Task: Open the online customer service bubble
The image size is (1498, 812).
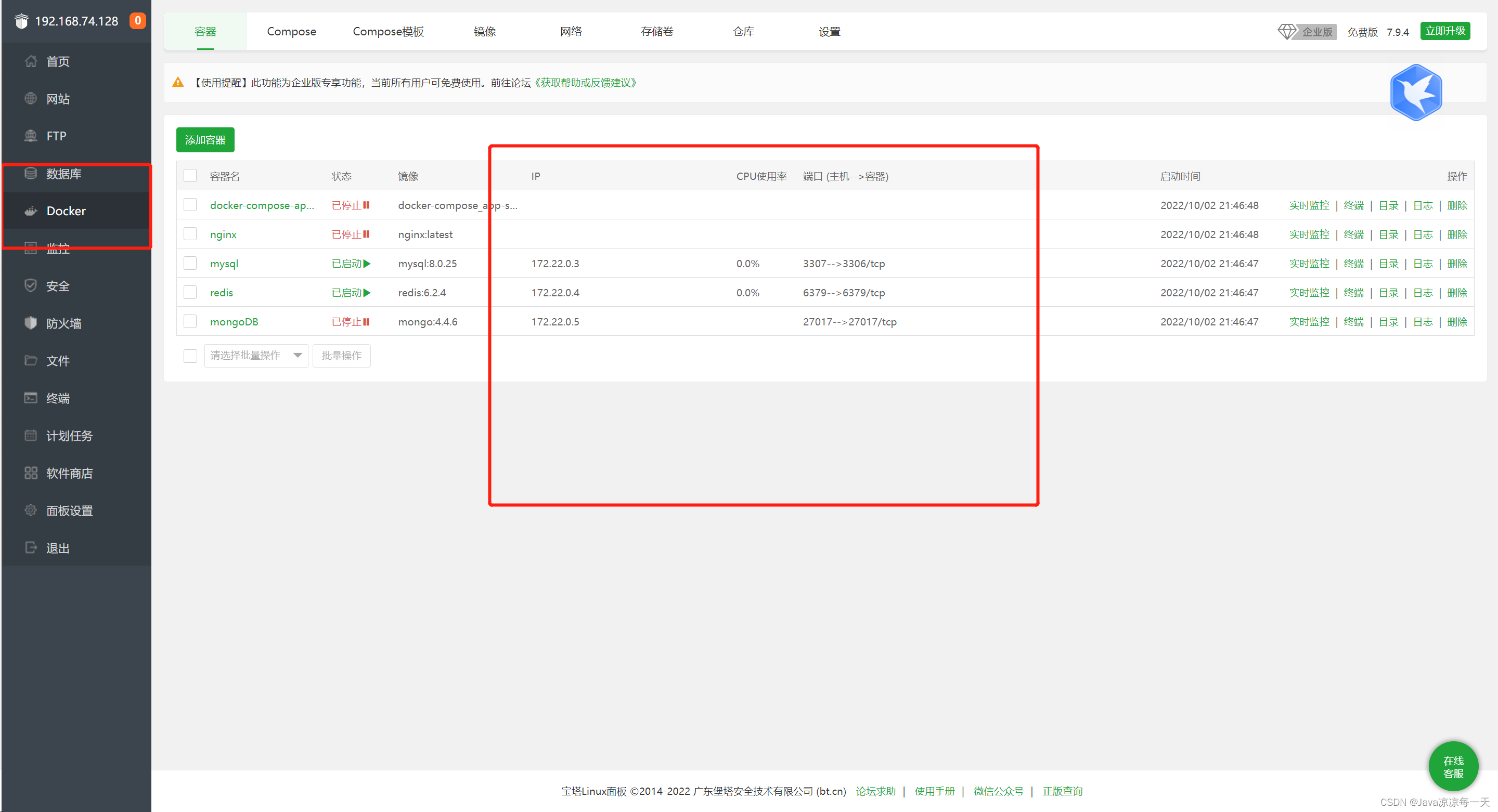Action: (x=1453, y=767)
